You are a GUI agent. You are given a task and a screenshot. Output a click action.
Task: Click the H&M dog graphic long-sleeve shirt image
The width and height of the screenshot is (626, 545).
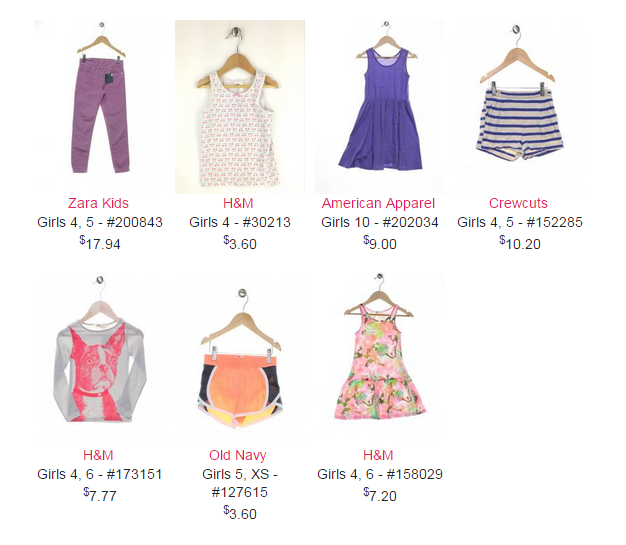pyautogui.click(x=100, y=359)
